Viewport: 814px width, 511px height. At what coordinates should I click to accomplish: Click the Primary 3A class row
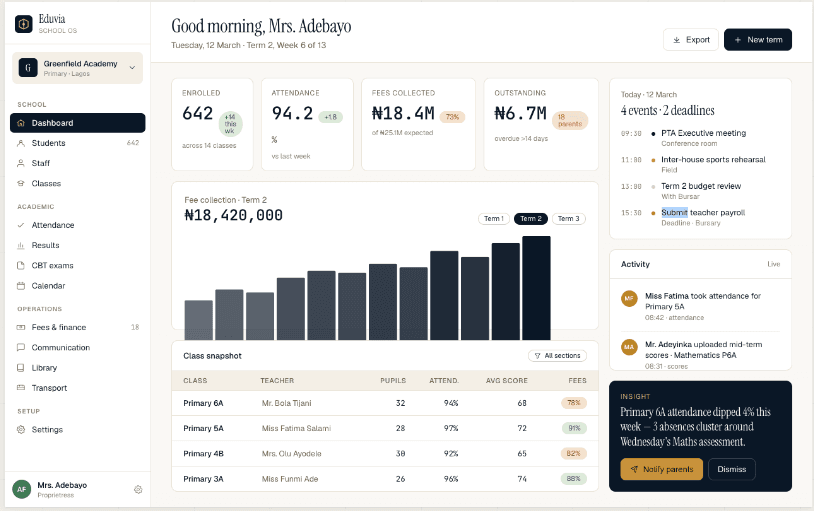coord(385,479)
